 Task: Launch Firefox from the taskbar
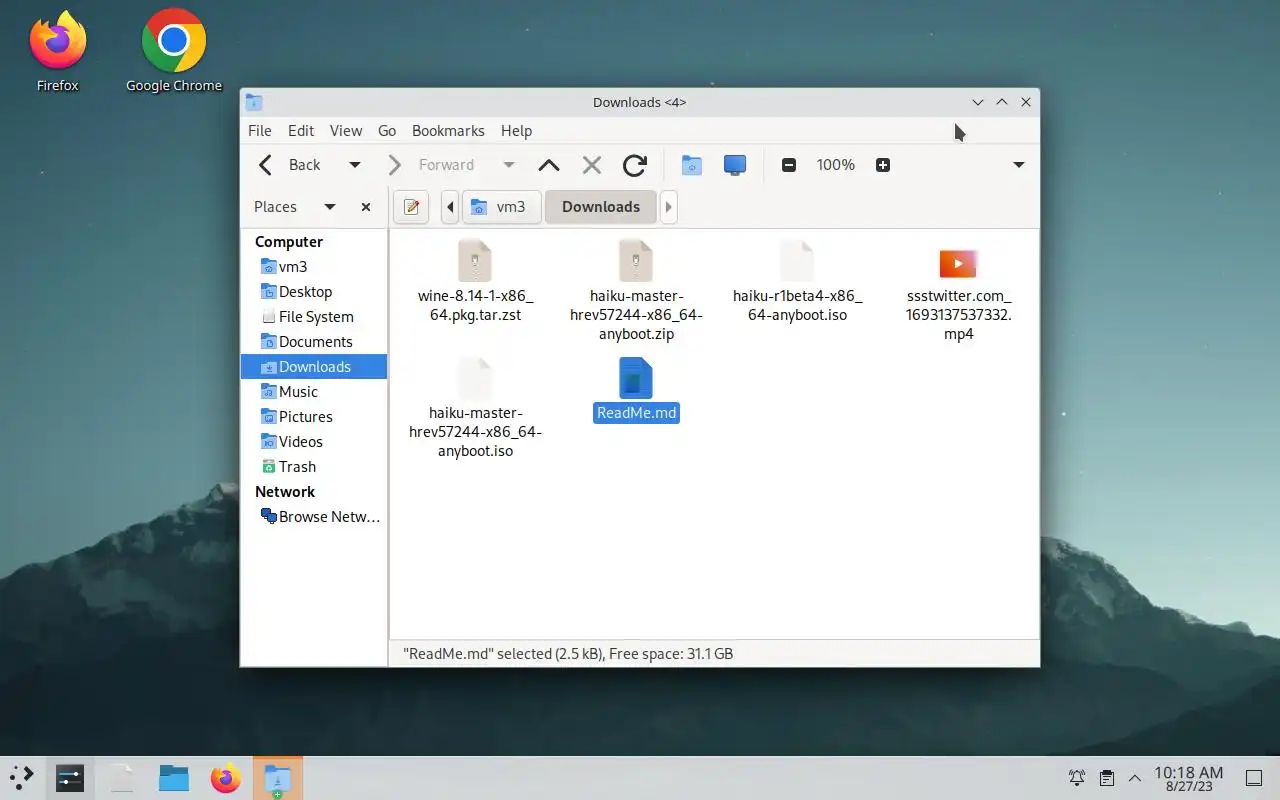point(226,777)
